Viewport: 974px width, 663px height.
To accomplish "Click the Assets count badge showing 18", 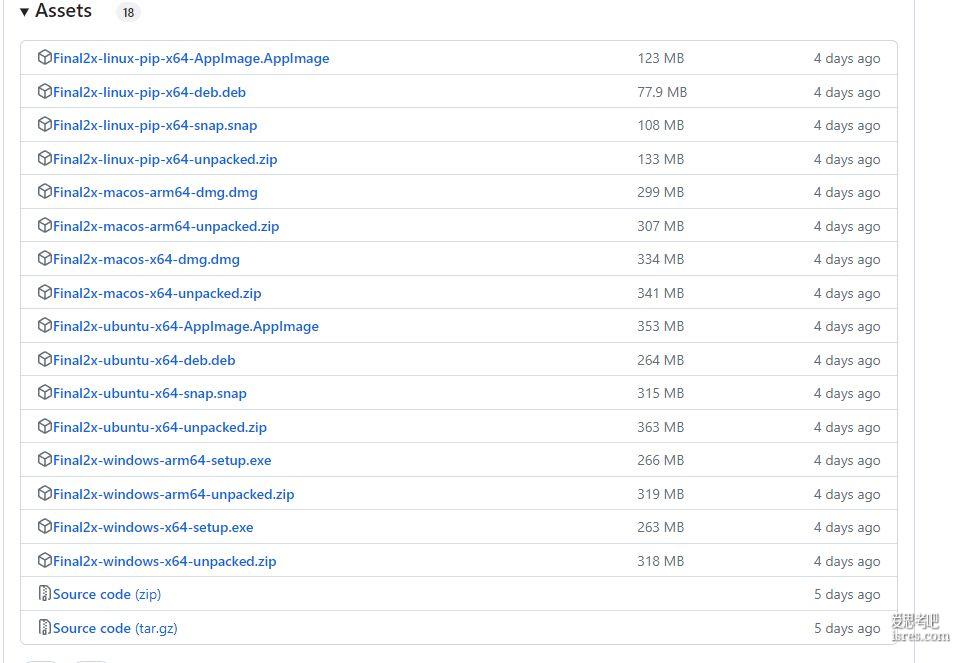I will 128,12.
